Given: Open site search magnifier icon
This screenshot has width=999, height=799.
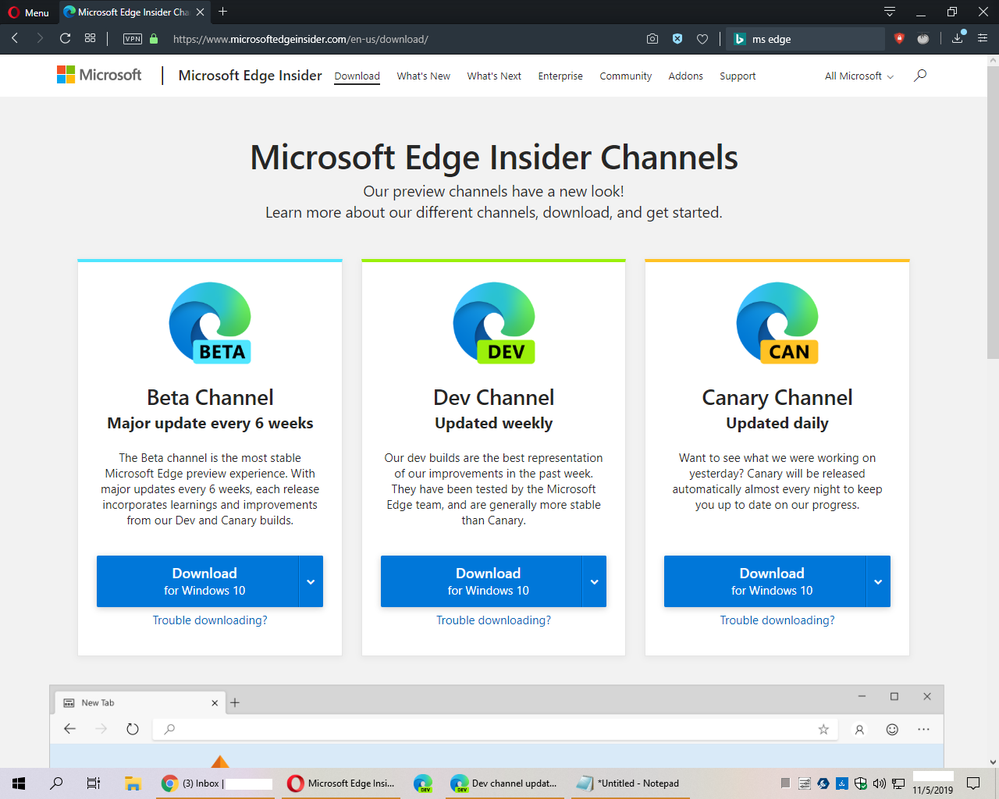Looking at the screenshot, I should tap(920, 76).
